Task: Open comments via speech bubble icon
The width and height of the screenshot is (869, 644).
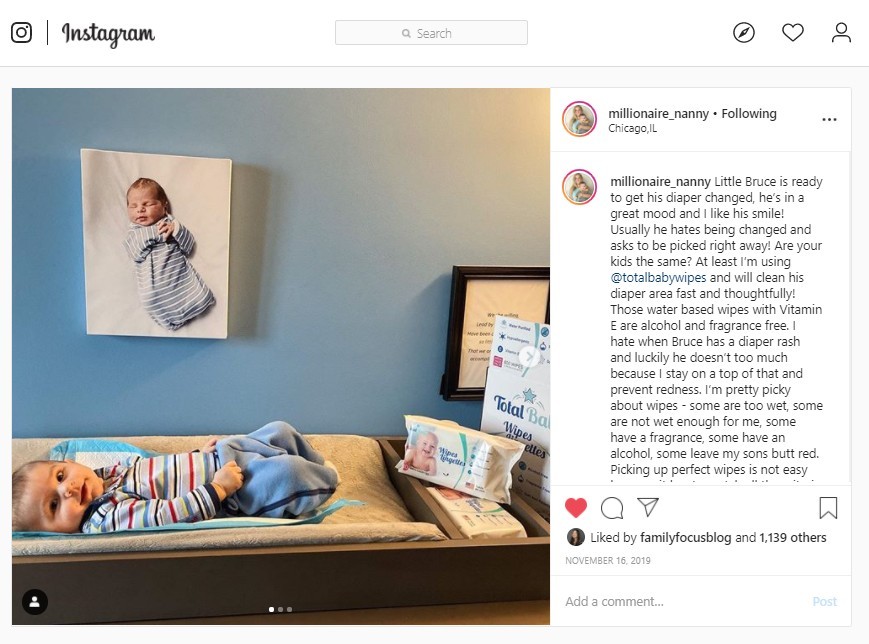Action: (x=612, y=508)
